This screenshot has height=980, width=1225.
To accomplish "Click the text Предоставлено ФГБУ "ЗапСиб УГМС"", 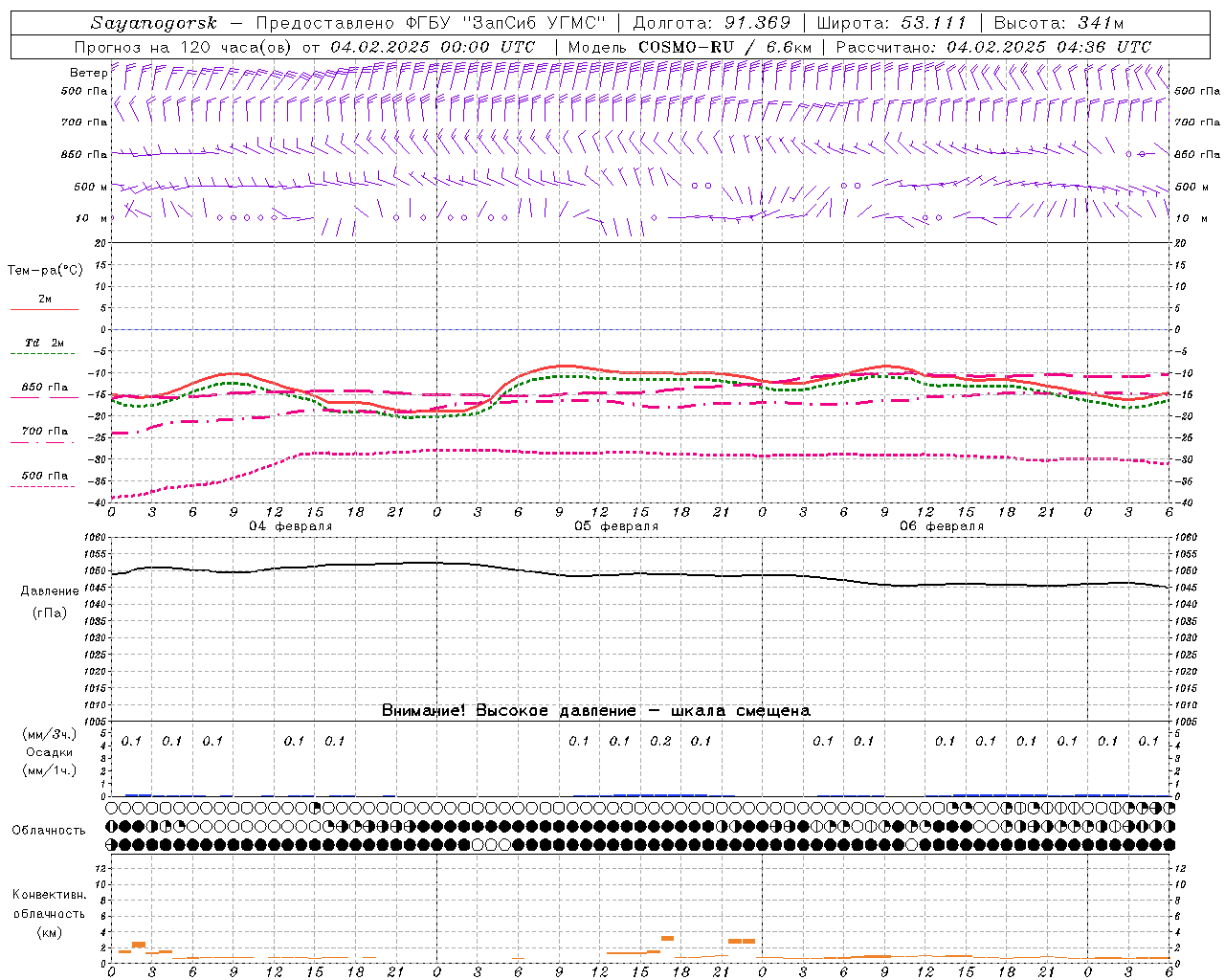I will tap(429, 23).
